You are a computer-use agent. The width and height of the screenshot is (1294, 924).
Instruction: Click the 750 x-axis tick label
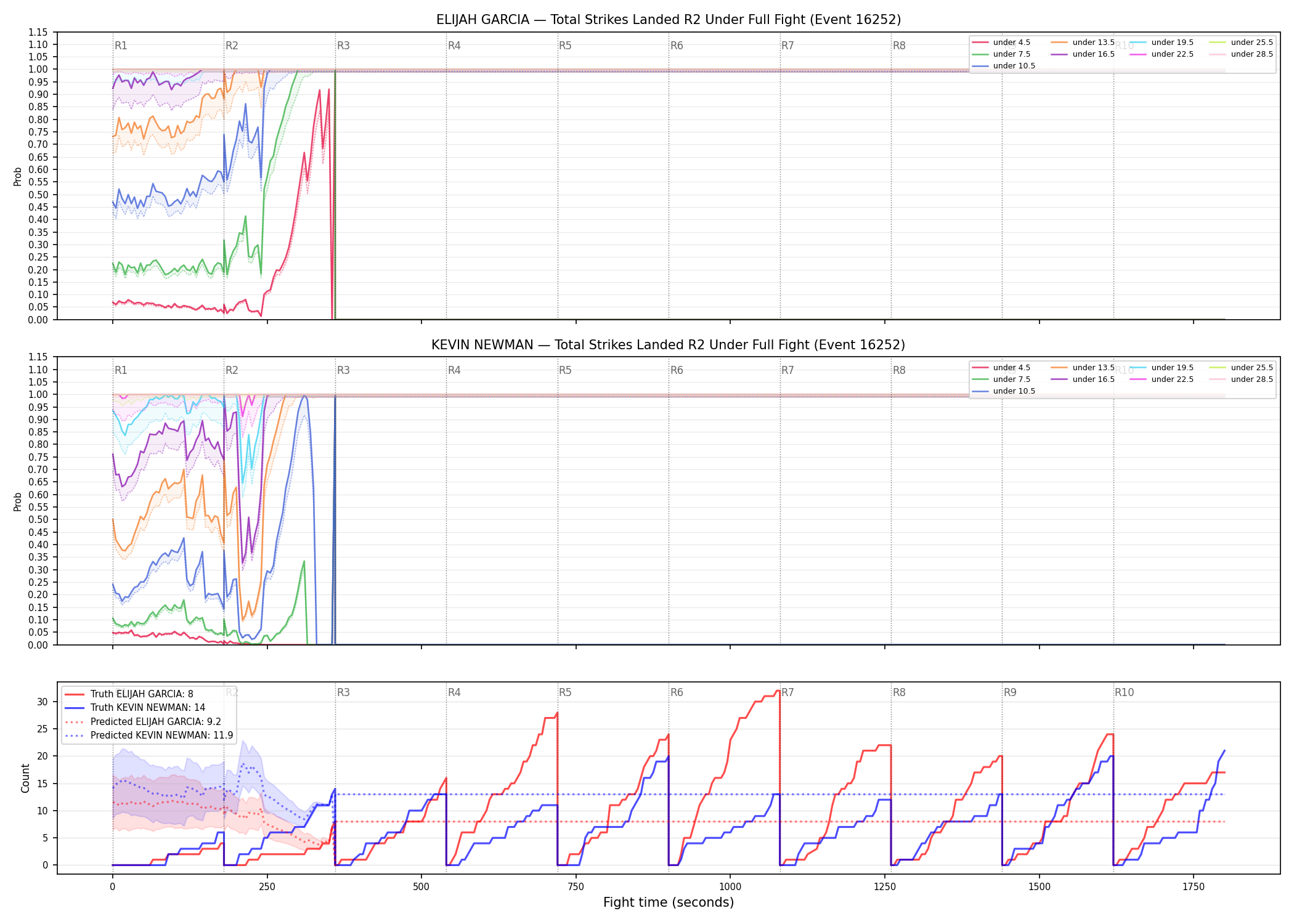coord(576,887)
